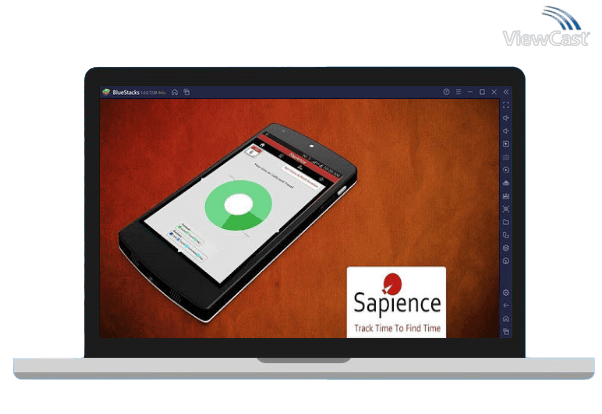602x414 pixels.
Task: Go to Android home via sidebar bottom home icon
Action: point(506,319)
